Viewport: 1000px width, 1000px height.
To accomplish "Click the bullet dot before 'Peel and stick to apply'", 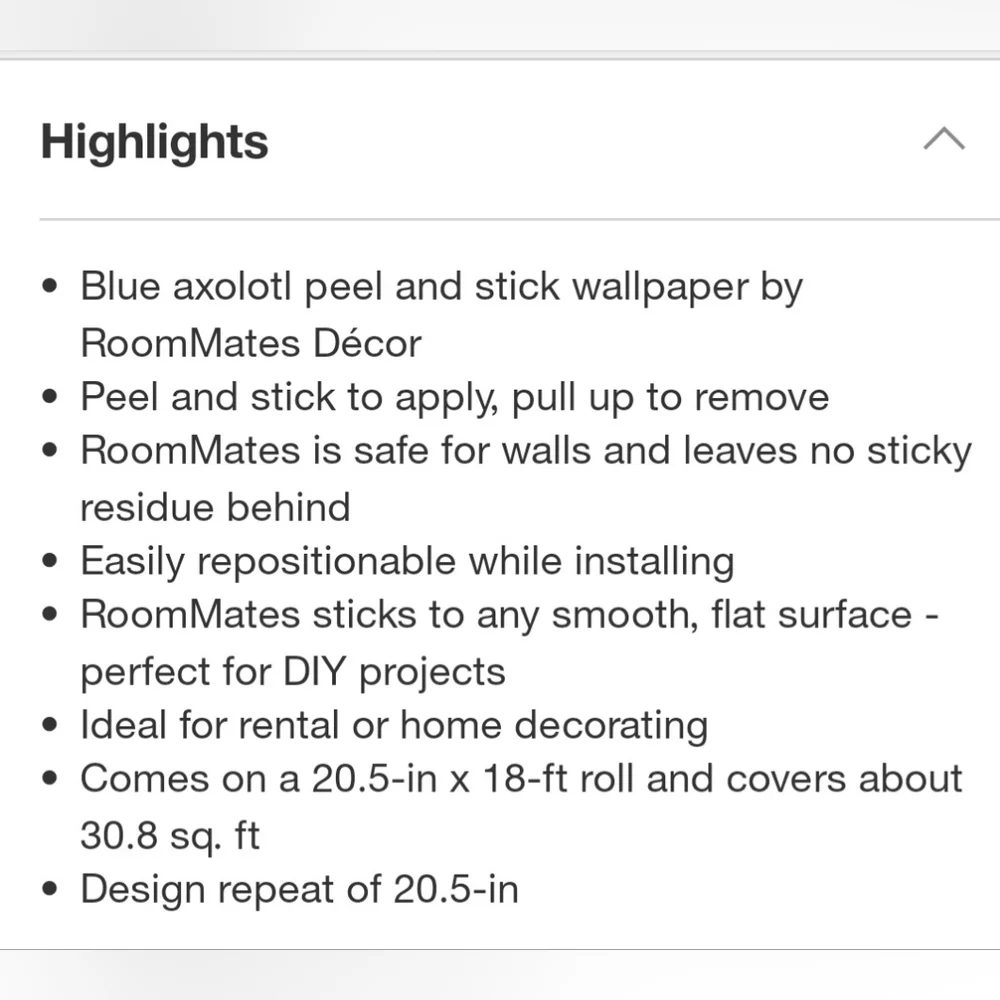I will [x=50, y=396].
